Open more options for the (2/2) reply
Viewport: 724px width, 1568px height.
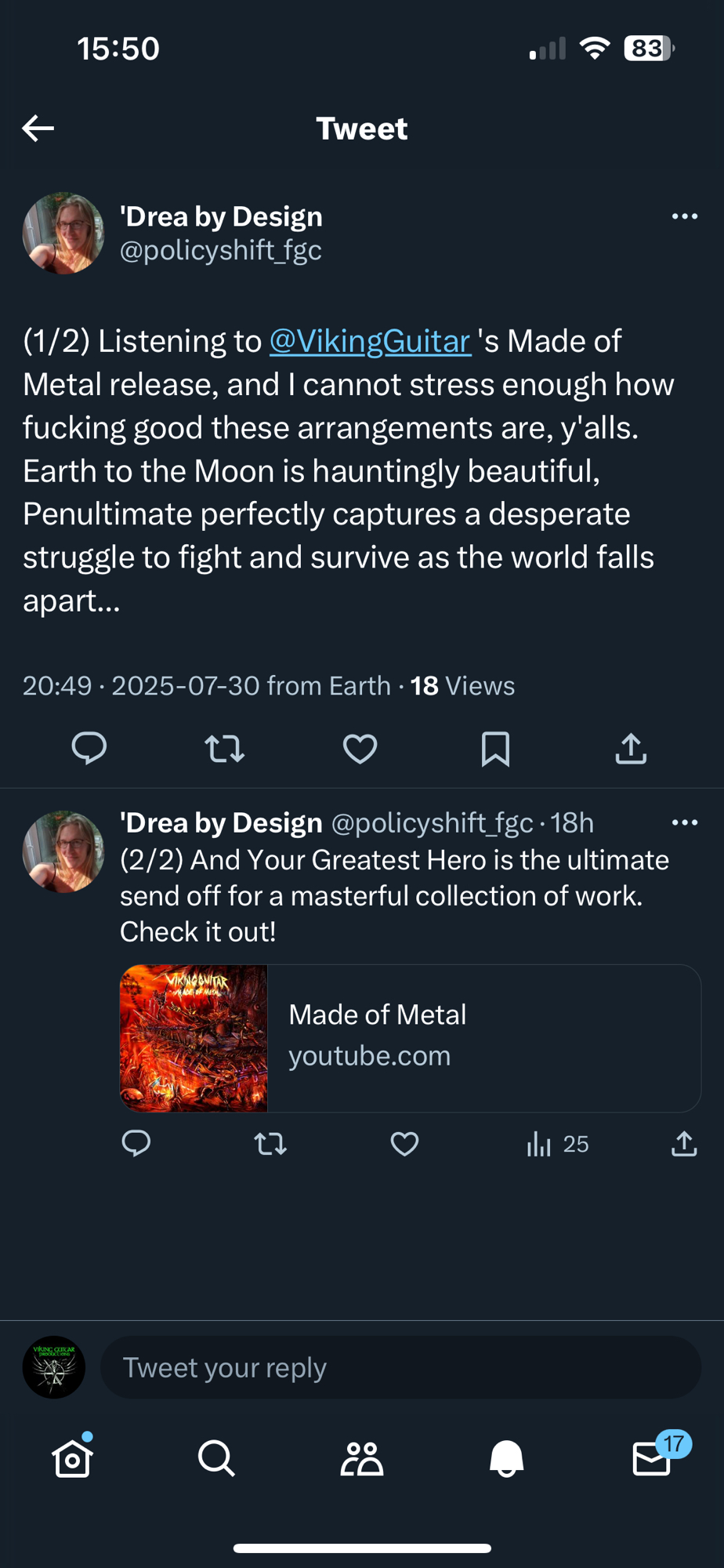click(x=684, y=822)
